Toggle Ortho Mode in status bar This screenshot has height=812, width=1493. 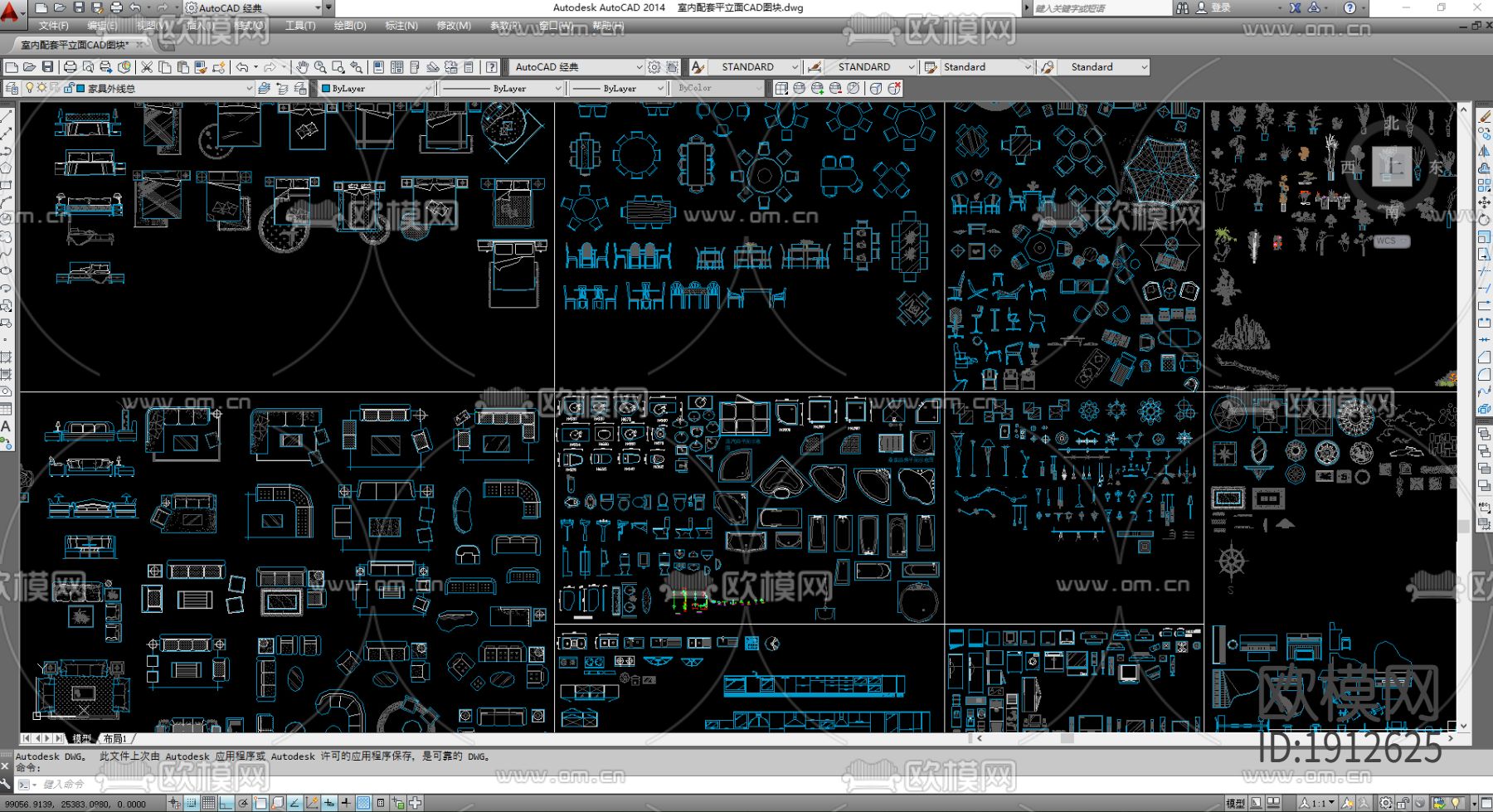point(226,803)
